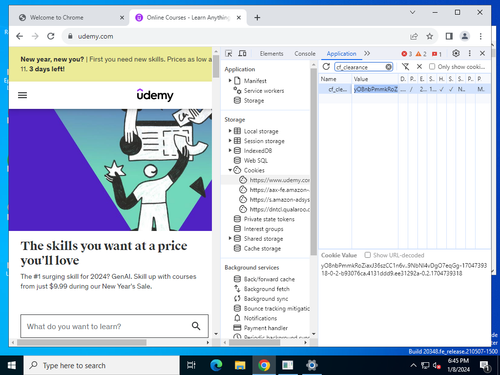Toggle the device toolbar icon in DevTools

242,53
